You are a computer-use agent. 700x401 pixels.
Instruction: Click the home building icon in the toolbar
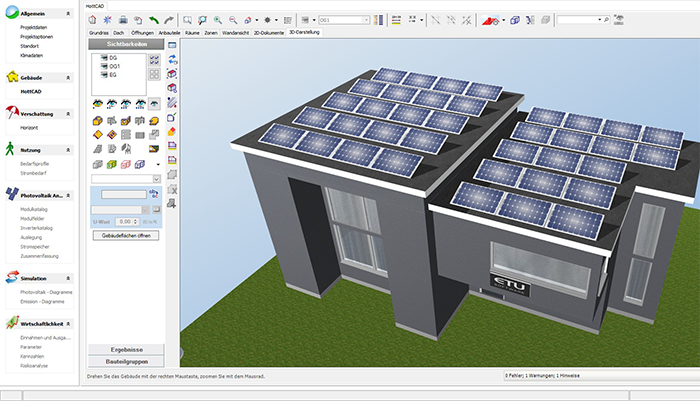pos(92,19)
